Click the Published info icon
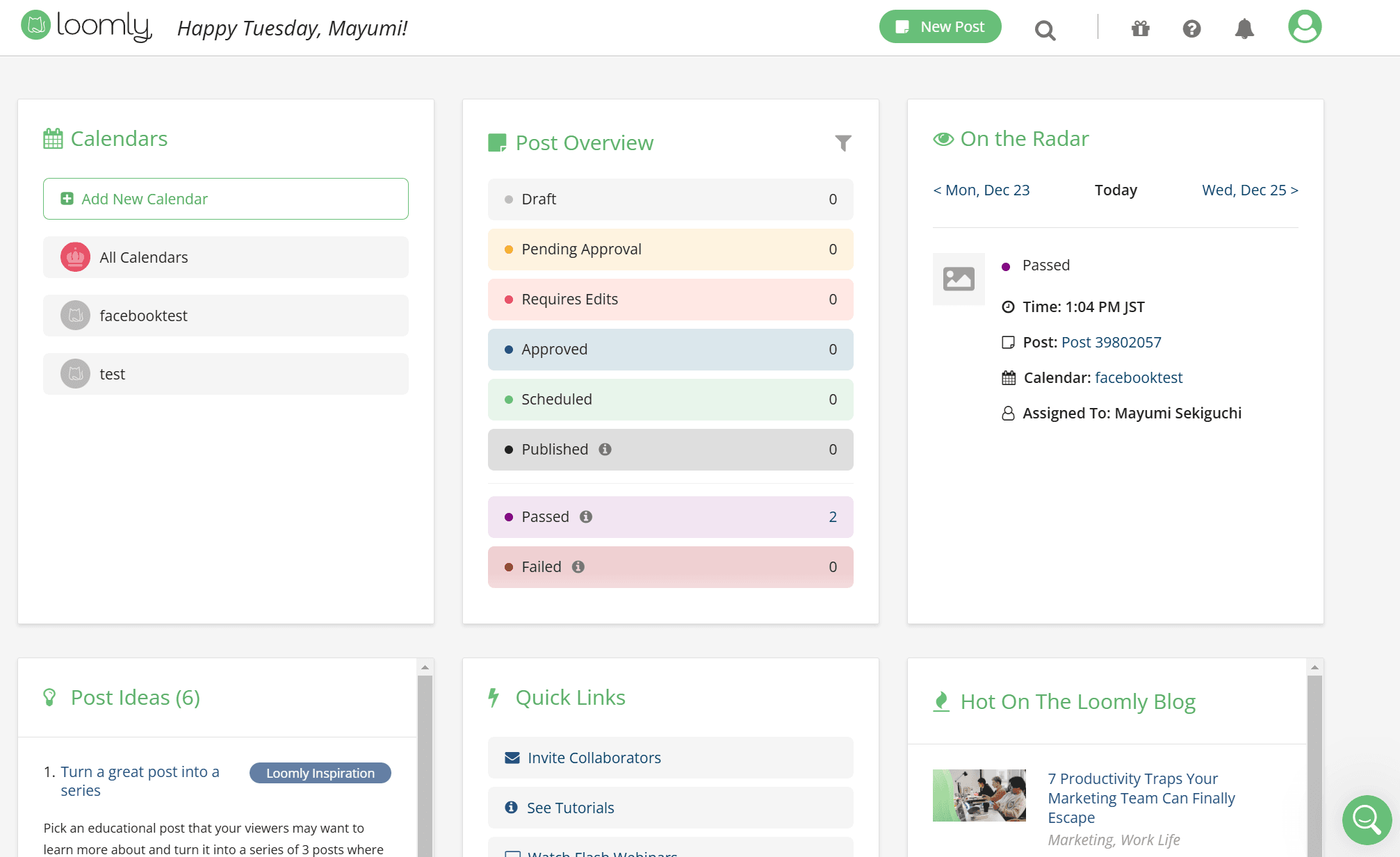This screenshot has height=857, width=1400. click(605, 449)
